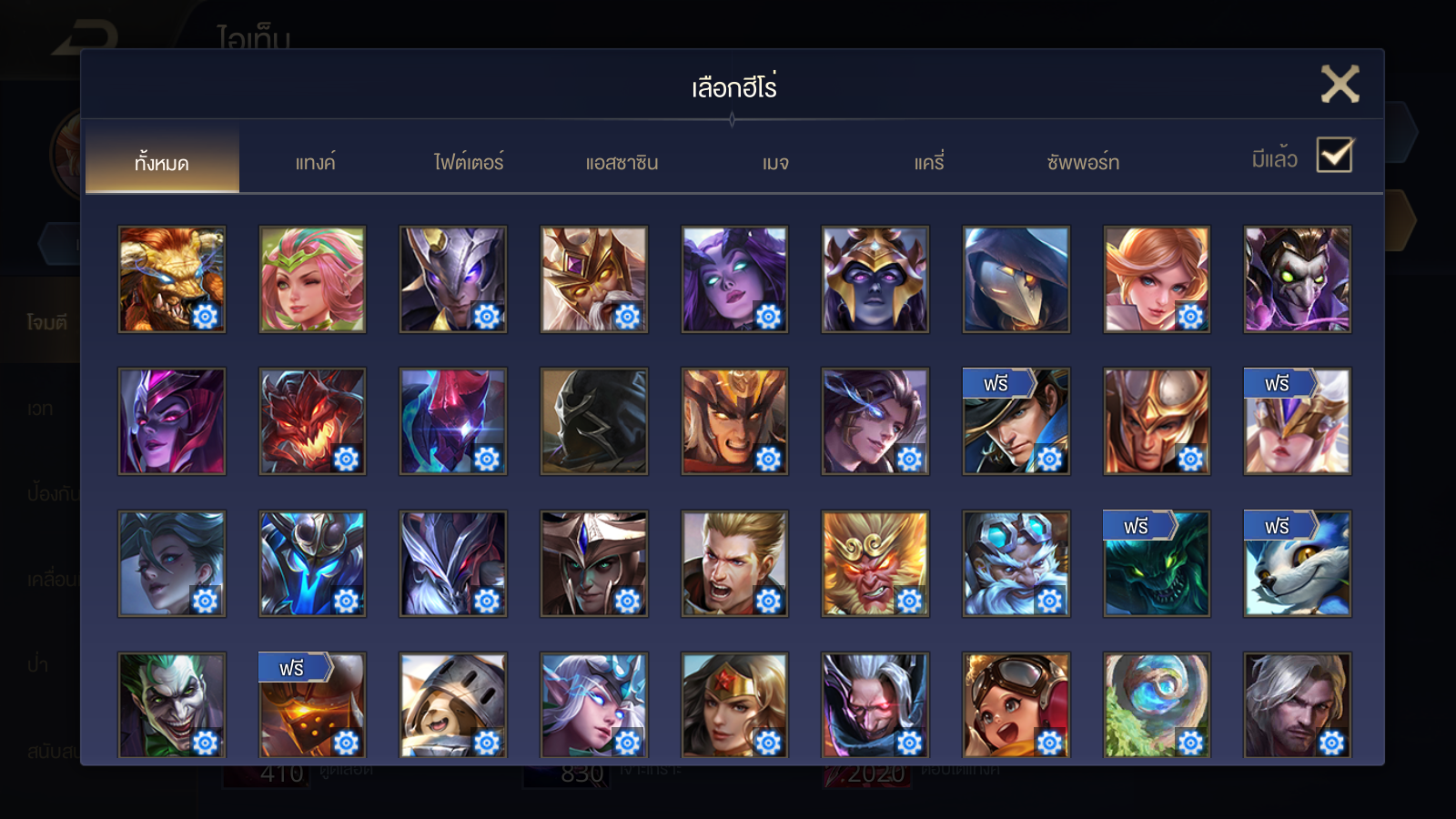Select the Joker hero portrait
Image resolution: width=1456 pixels, height=819 pixels.
[171, 704]
